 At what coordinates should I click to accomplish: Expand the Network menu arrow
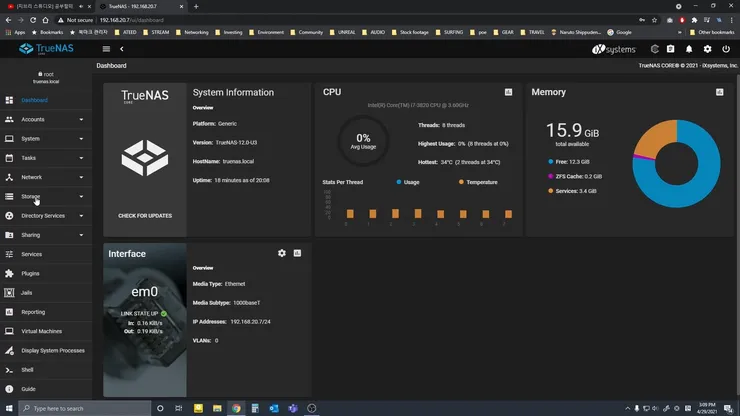click(x=81, y=178)
